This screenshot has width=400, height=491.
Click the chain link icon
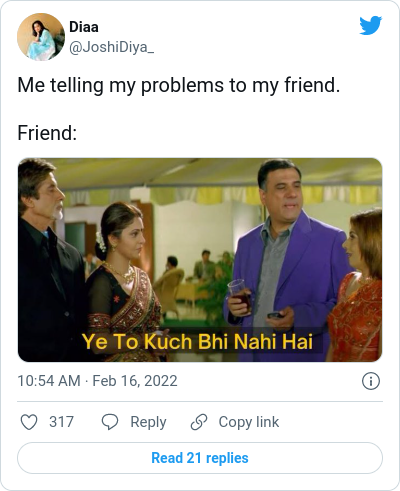pos(199,422)
